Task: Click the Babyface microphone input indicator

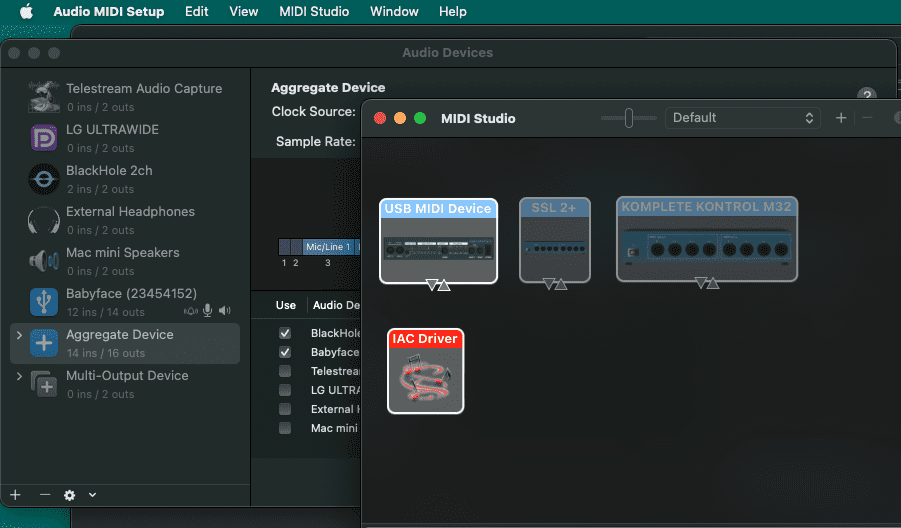Action: coord(207,311)
